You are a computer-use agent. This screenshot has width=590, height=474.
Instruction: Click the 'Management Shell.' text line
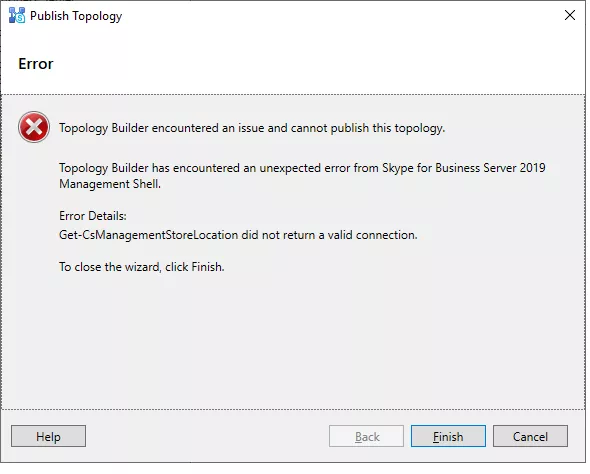[110, 184]
